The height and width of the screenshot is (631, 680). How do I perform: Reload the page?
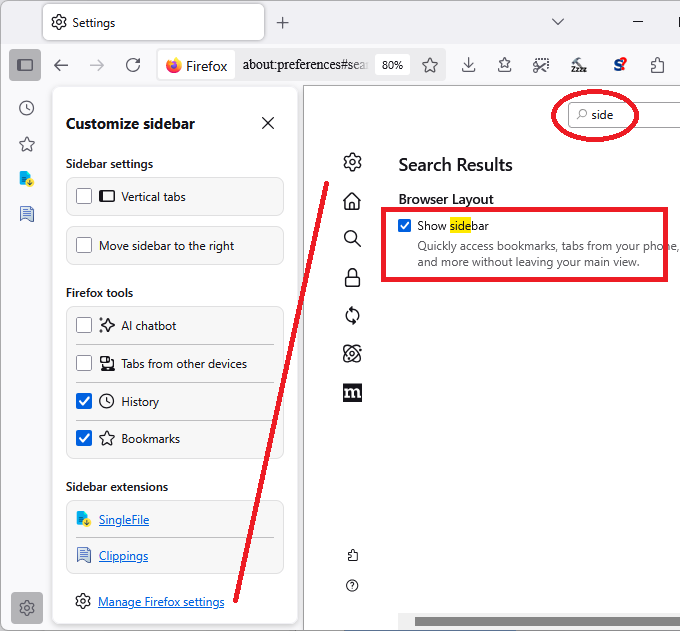coord(133,65)
